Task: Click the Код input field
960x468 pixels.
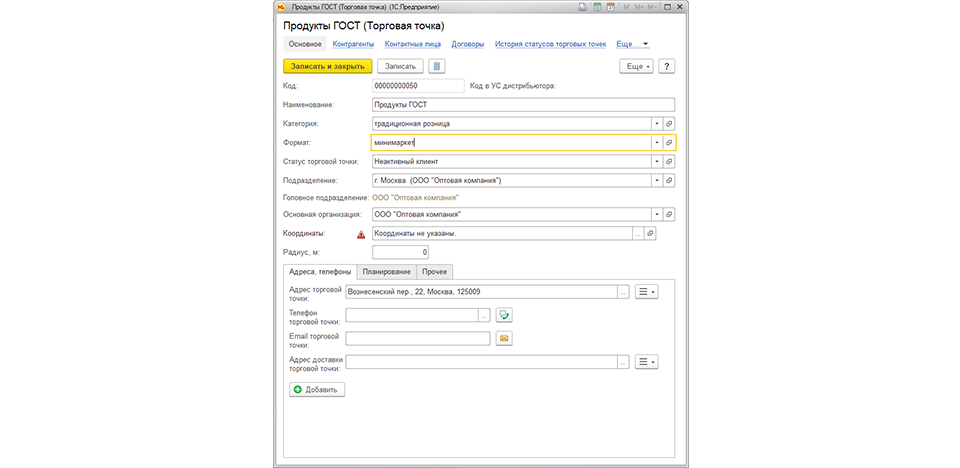Action: 418,86
